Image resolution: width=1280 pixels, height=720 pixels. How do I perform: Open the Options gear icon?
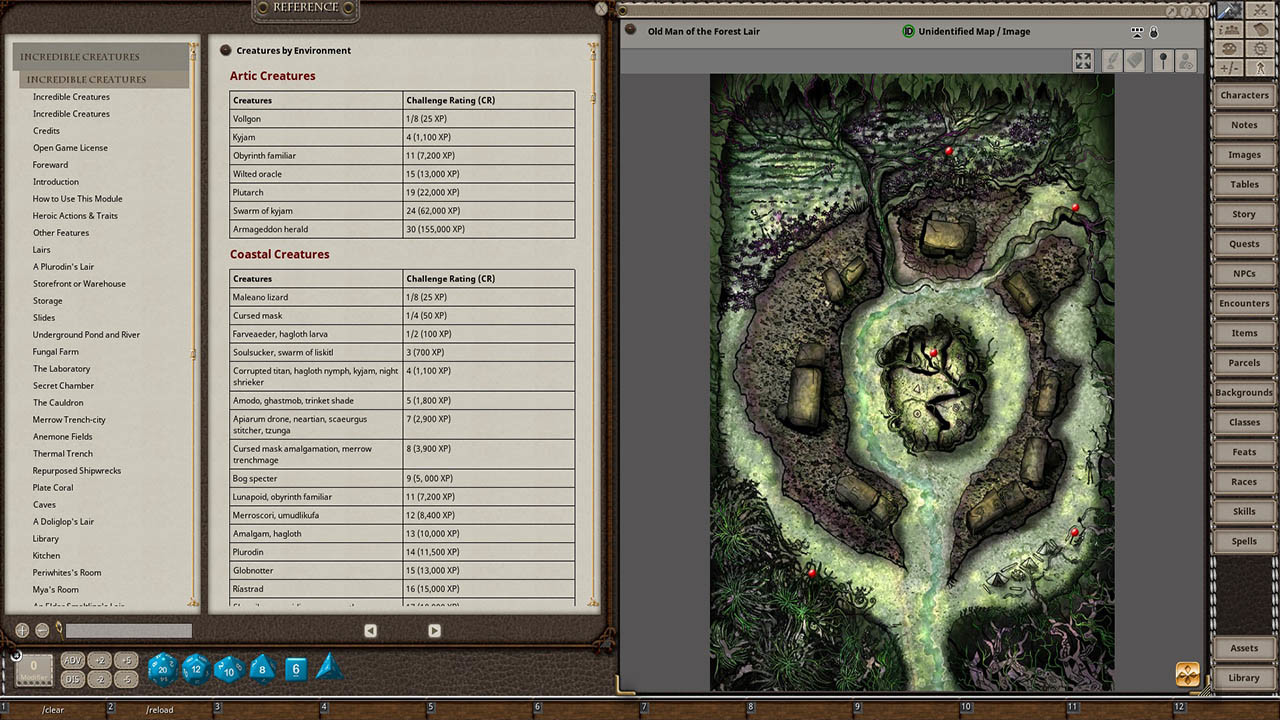1260,48
